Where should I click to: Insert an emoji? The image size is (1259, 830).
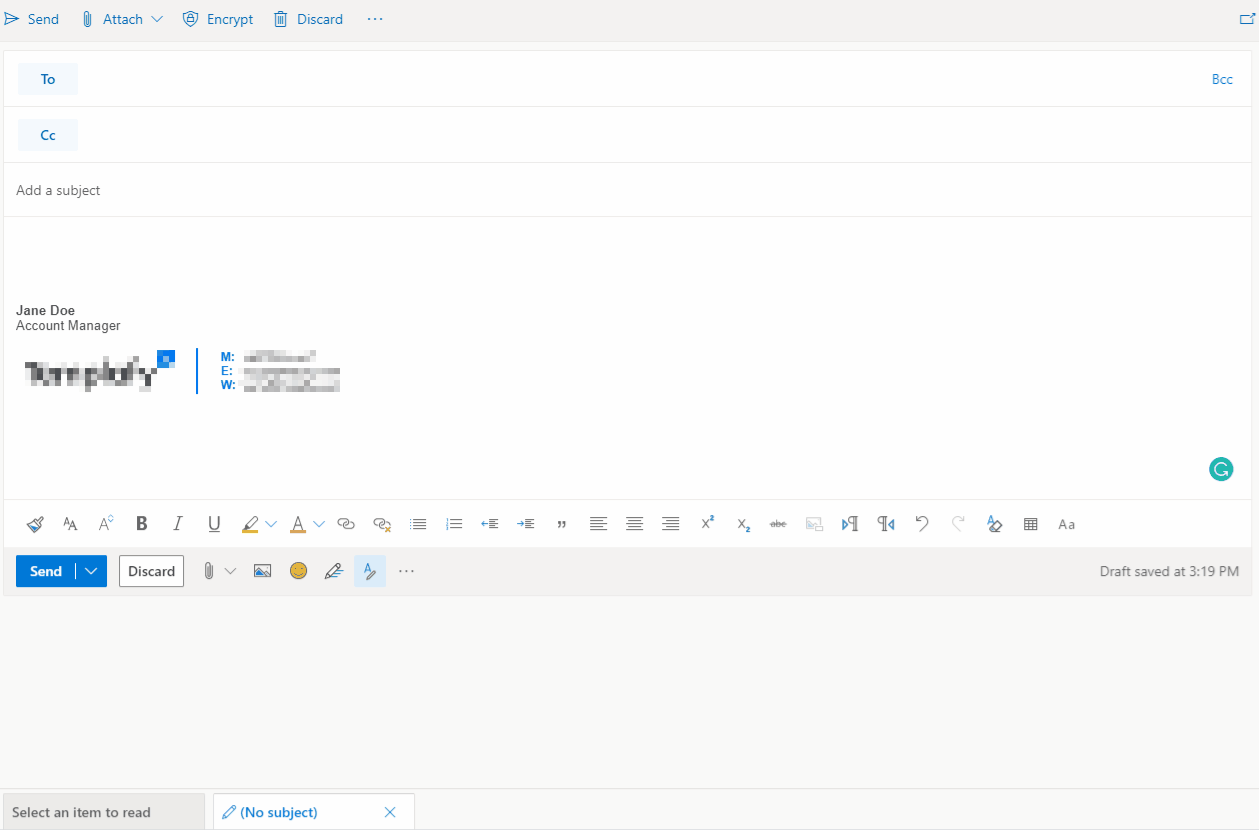point(298,571)
